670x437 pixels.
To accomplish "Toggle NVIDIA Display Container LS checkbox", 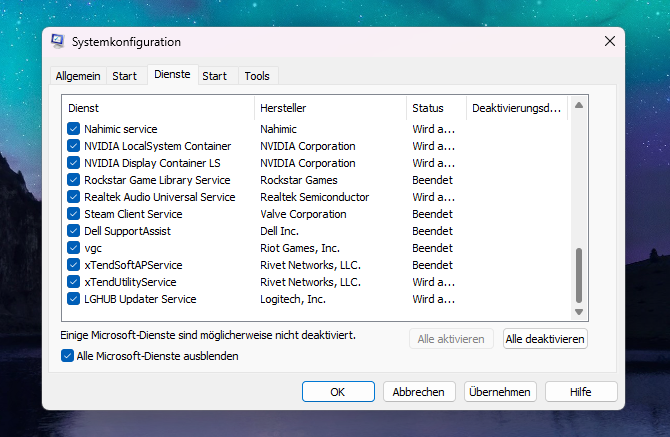I will pyautogui.click(x=73, y=163).
